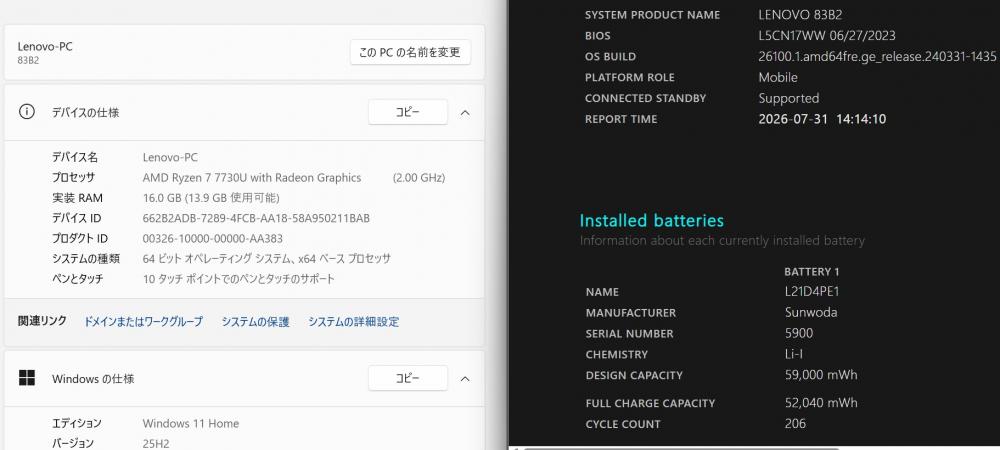Select the AMD Ryzen 7 7730U processor text
Image resolution: width=1000 pixels, height=450 pixels.
(252, 178)
